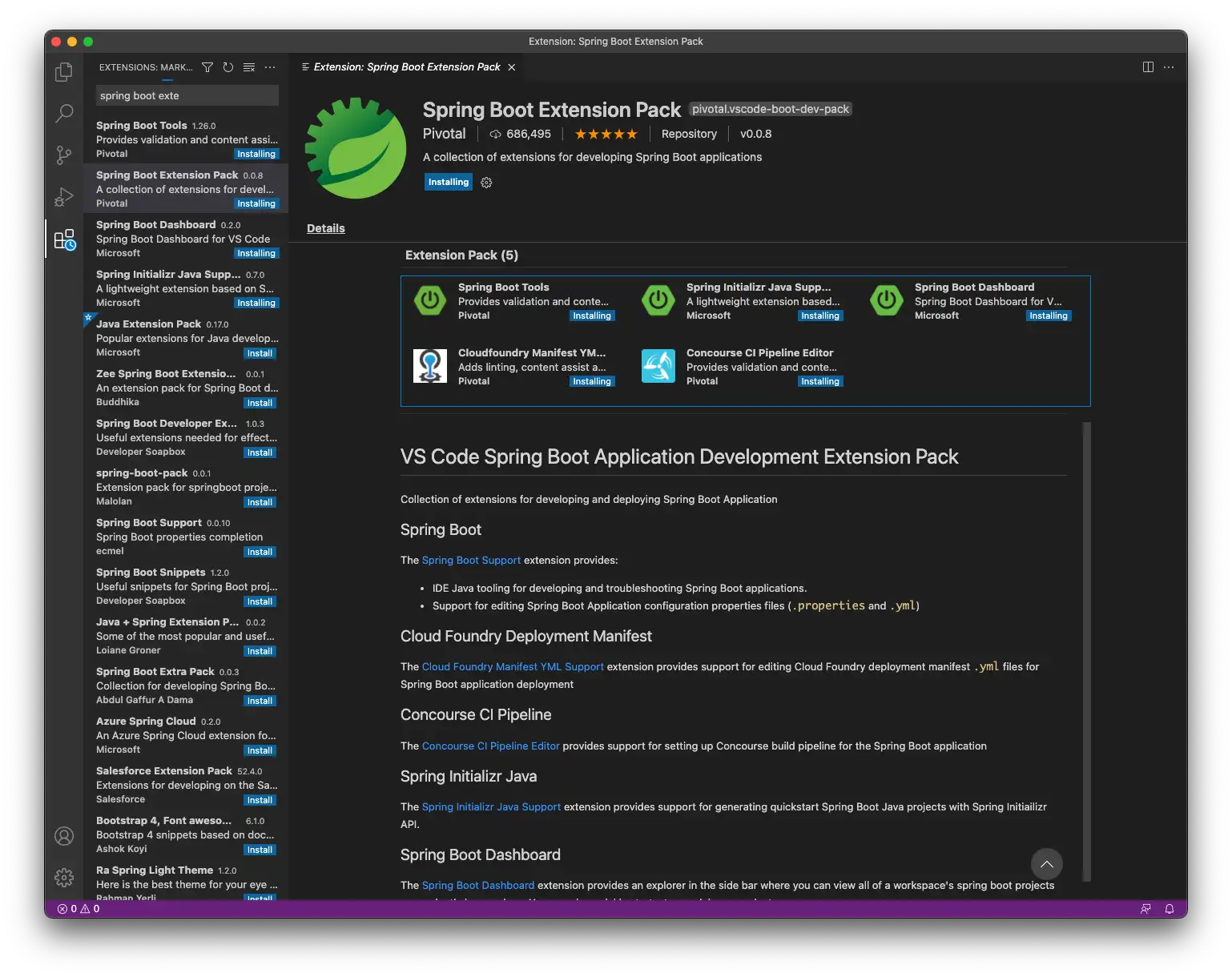The image size is (1232, 977).
Task: Open Views and More Actions in Extensions panel
Action: [270, 67]
